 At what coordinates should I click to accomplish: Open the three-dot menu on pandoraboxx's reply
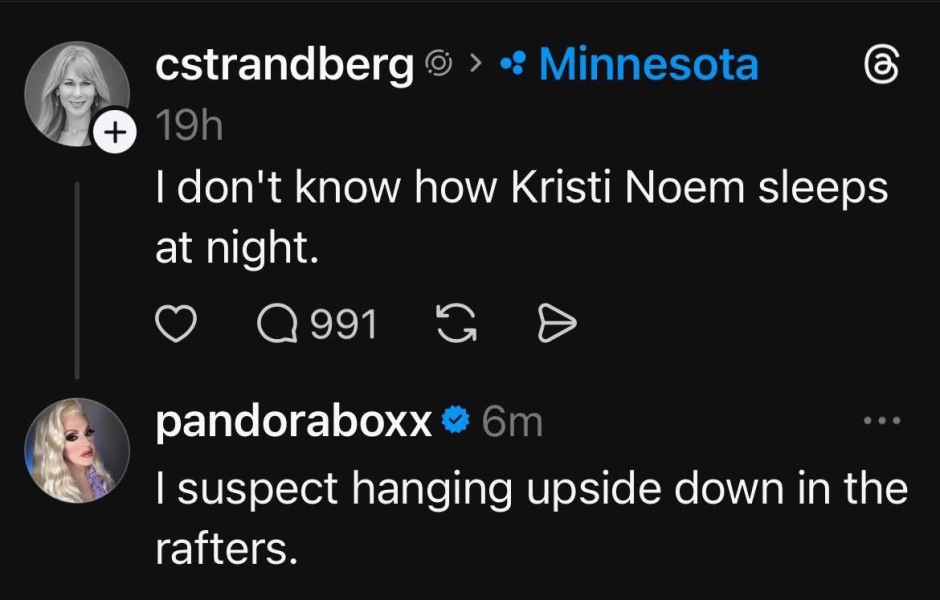pos(883,421)
